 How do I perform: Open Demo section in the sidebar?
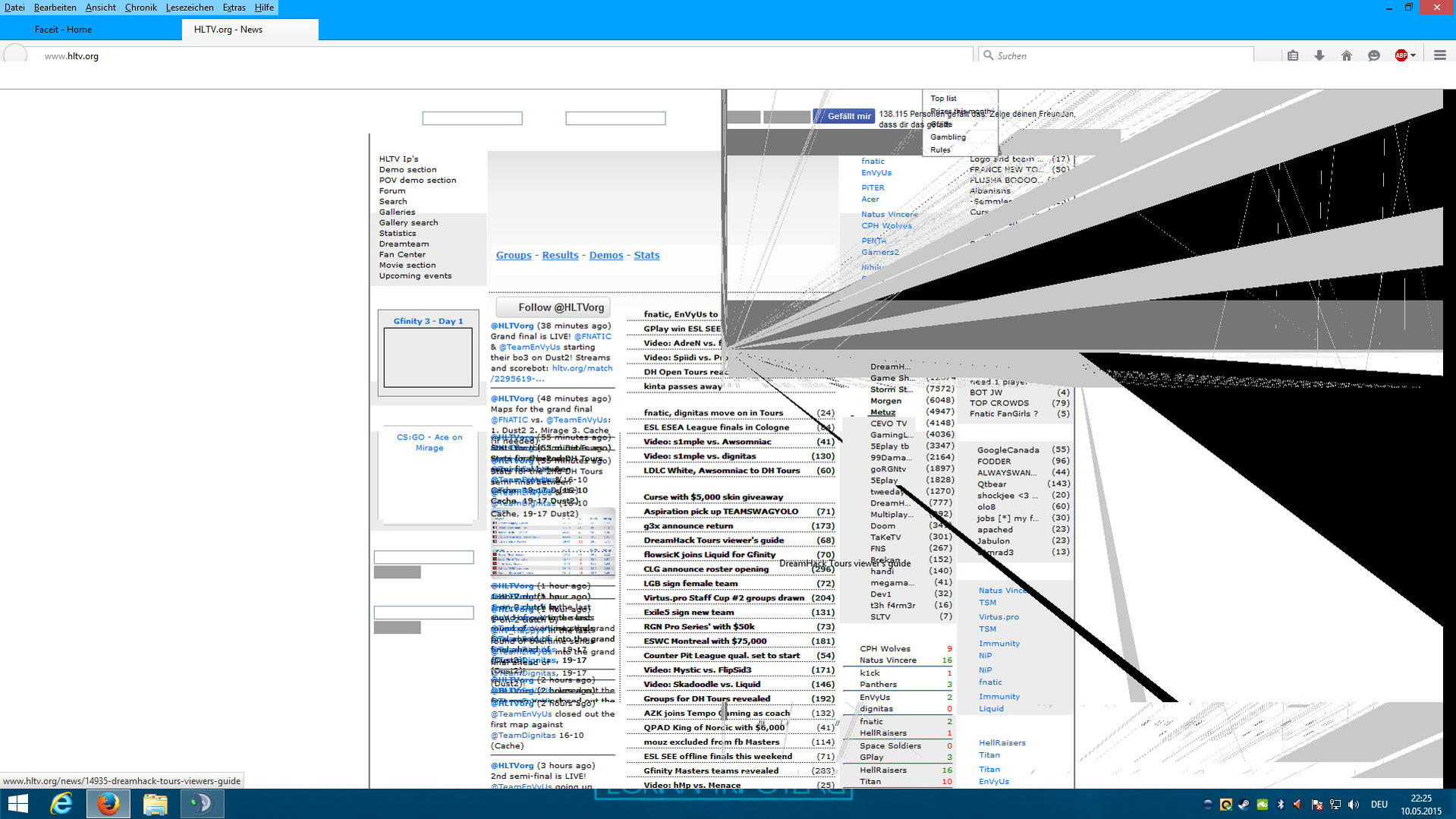pos(407,170)
